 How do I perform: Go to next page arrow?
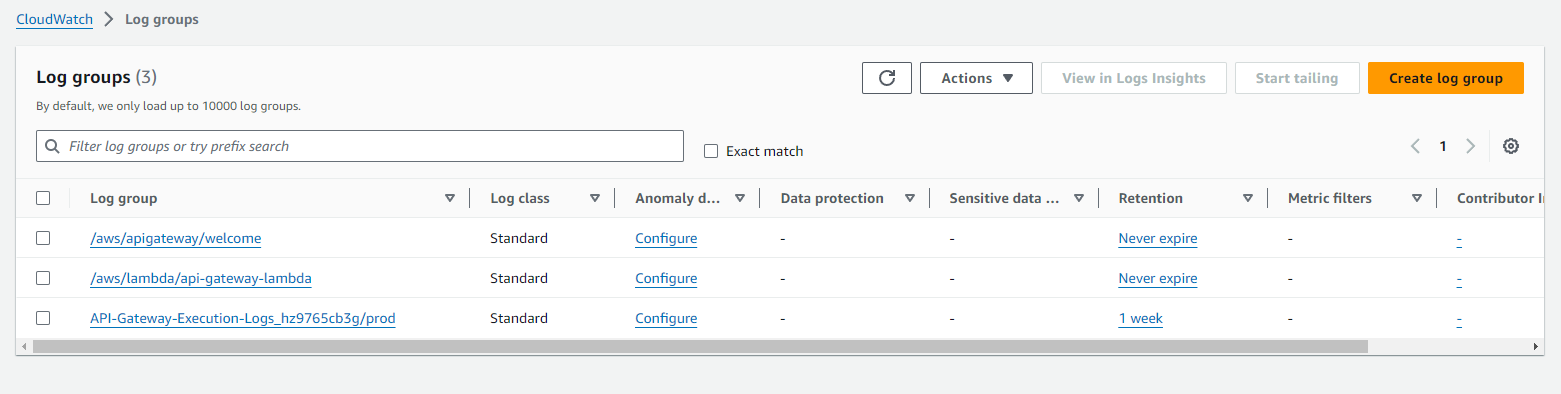pyautogui.click(x=1470, y=146)
